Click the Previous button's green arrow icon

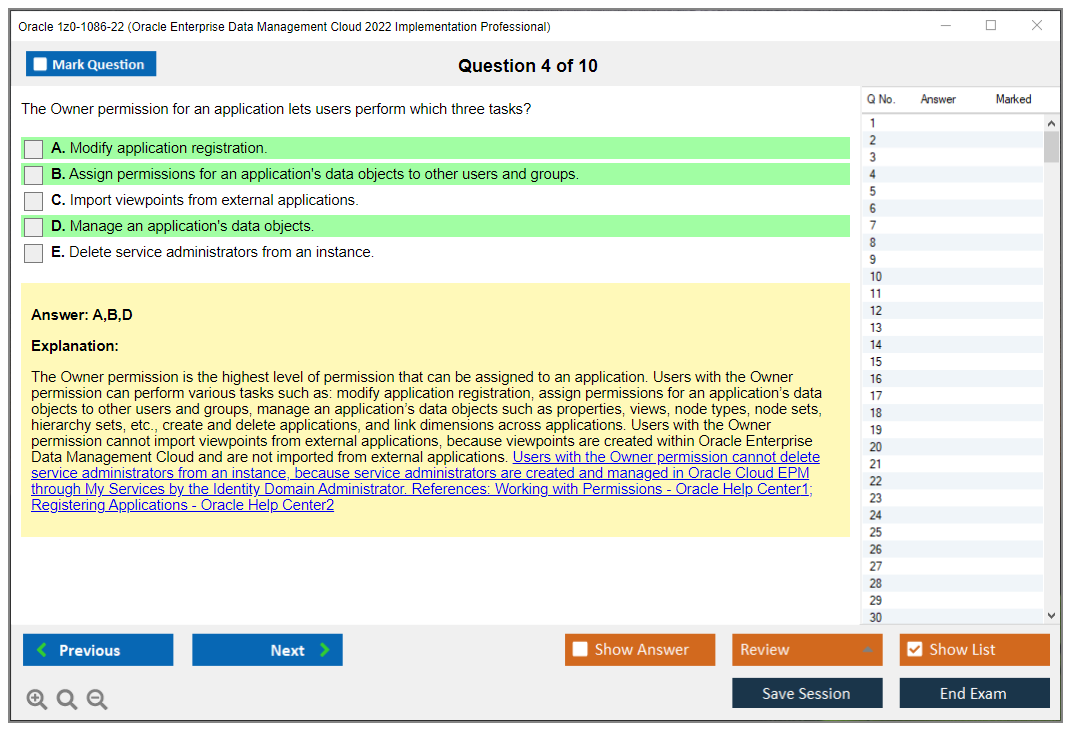click(41, 649)
